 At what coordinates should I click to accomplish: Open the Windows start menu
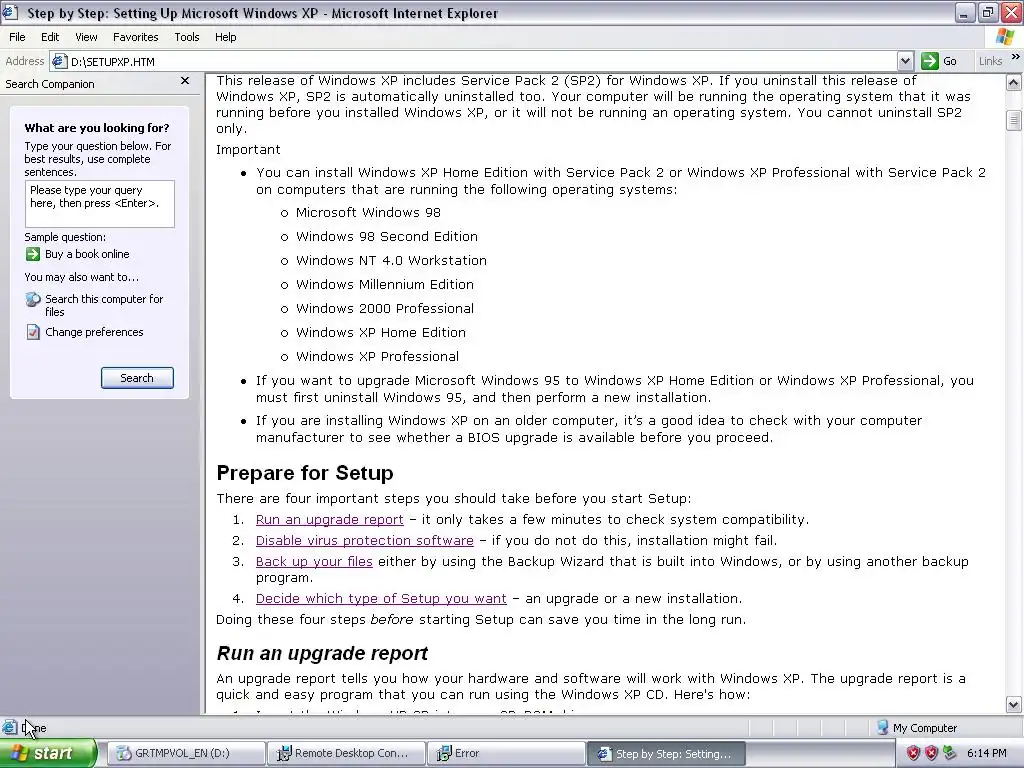[48, 753]
